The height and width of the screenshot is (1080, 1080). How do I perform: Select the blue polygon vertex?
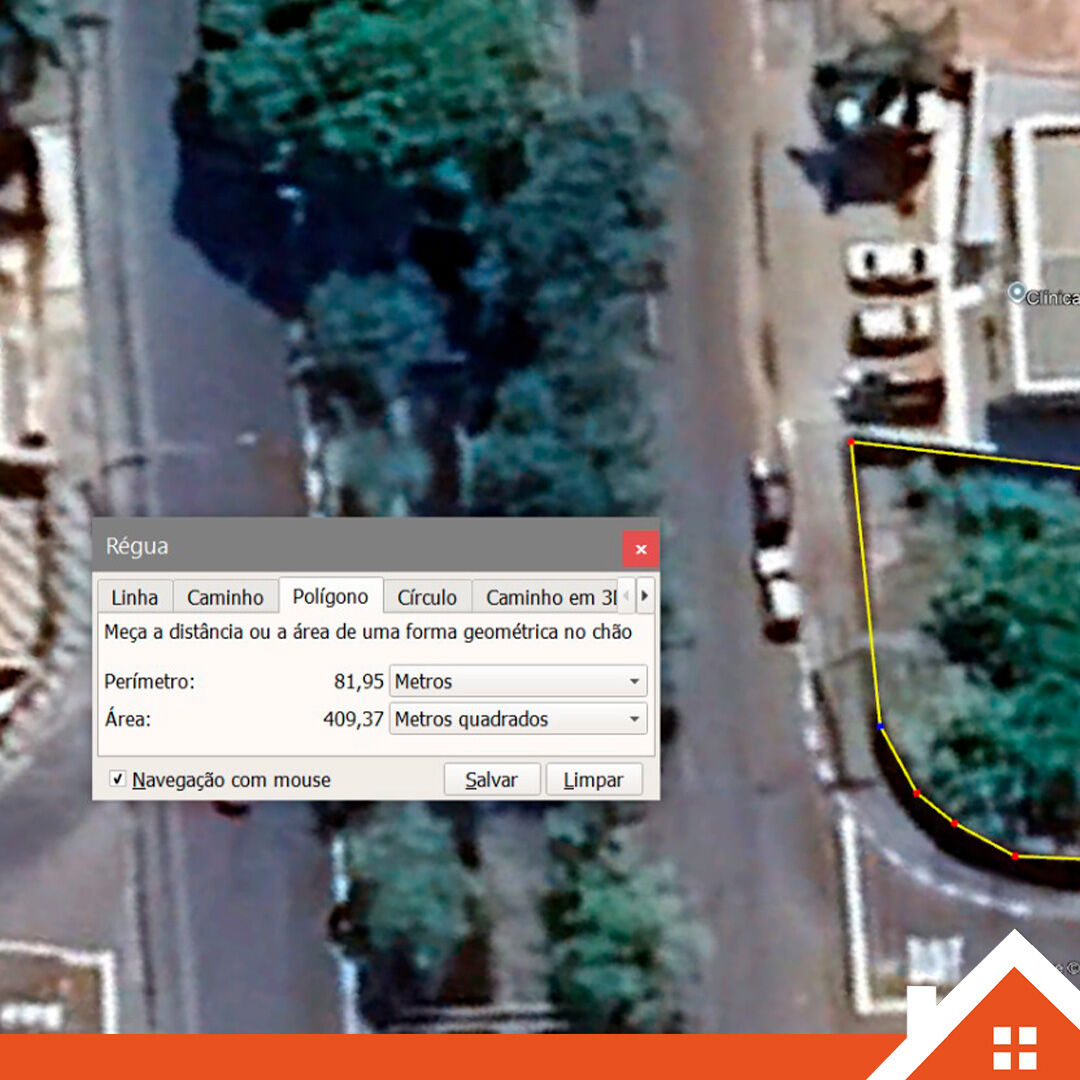[x=880, y=726]
